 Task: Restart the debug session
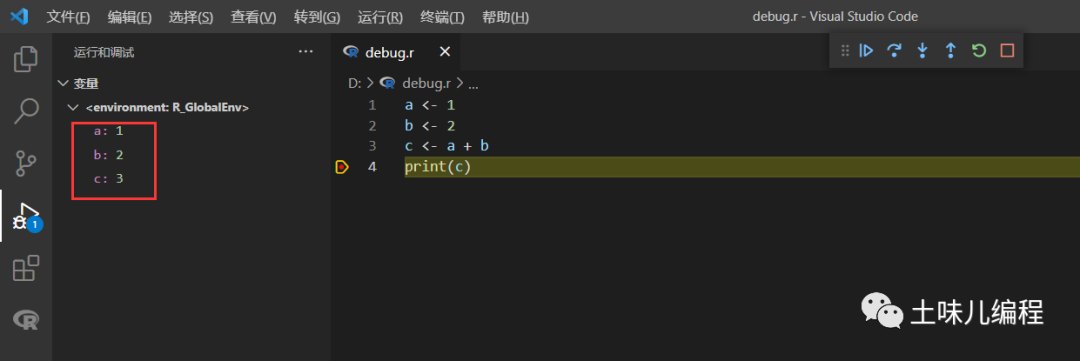[979, 50]
